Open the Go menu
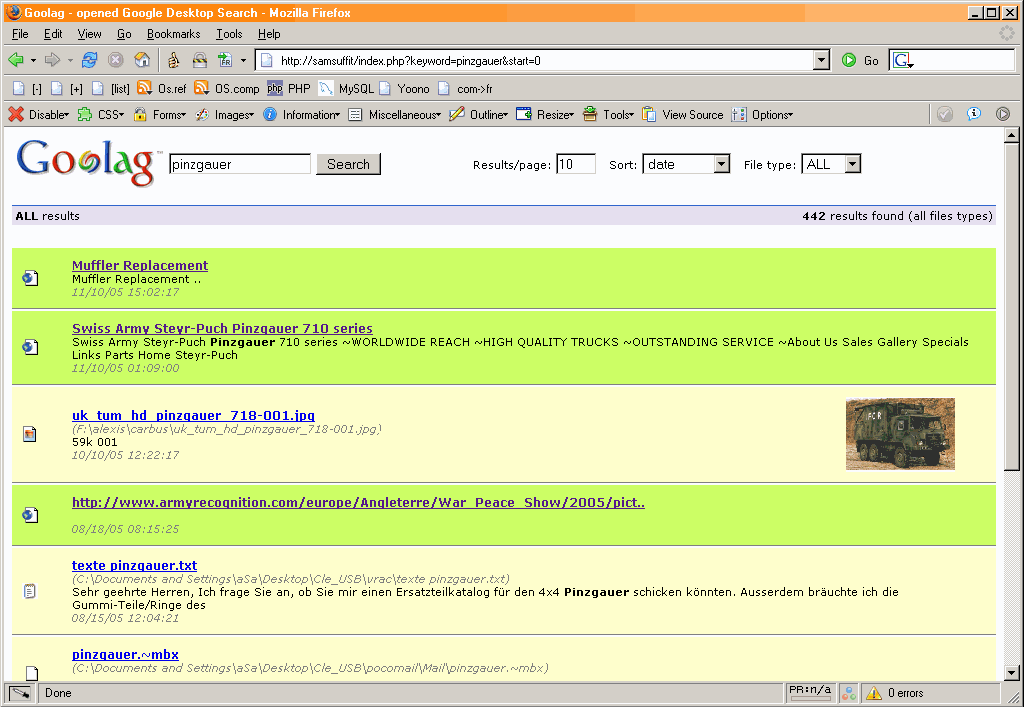Screen dimensions: 1024x707 [124, 34]
